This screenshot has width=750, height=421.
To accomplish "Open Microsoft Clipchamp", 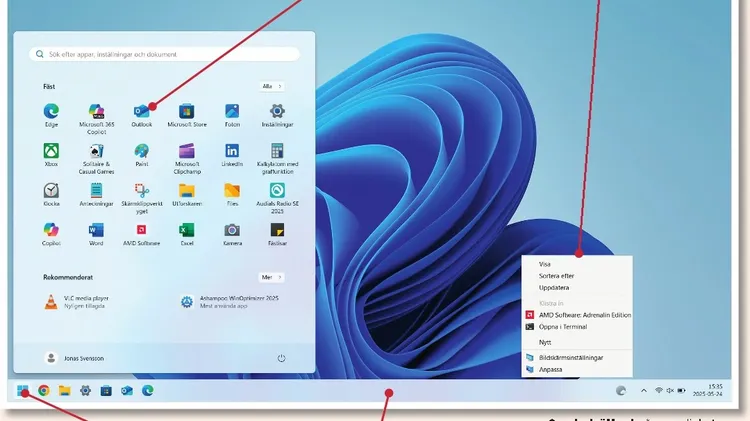I will tap(187, 159).
